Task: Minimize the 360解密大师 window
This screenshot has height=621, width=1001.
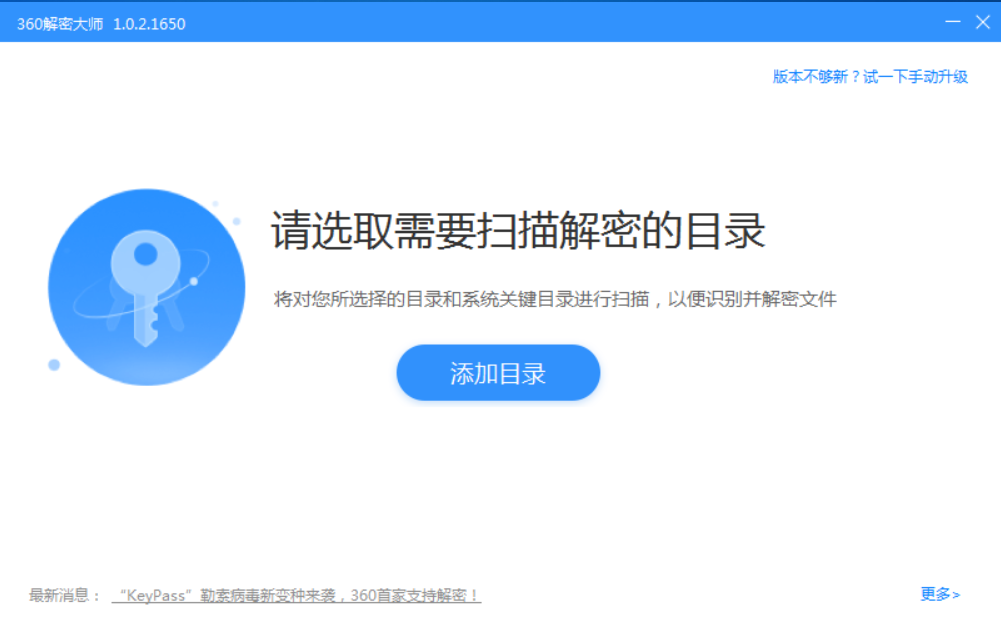Action: click(952, 22)
